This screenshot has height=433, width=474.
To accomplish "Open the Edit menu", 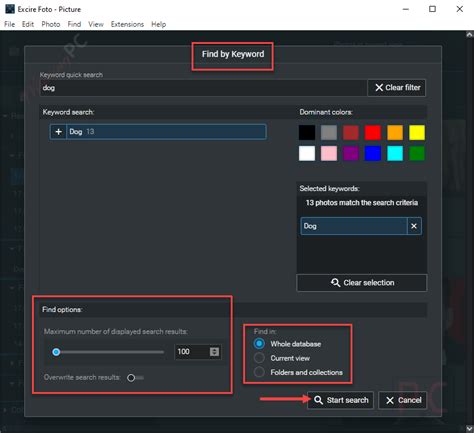I will click(28, 24).
